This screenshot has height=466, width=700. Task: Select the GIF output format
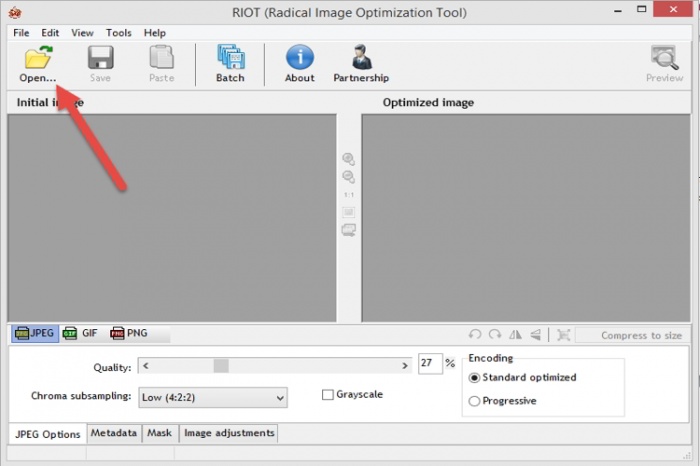coord(80,333)
